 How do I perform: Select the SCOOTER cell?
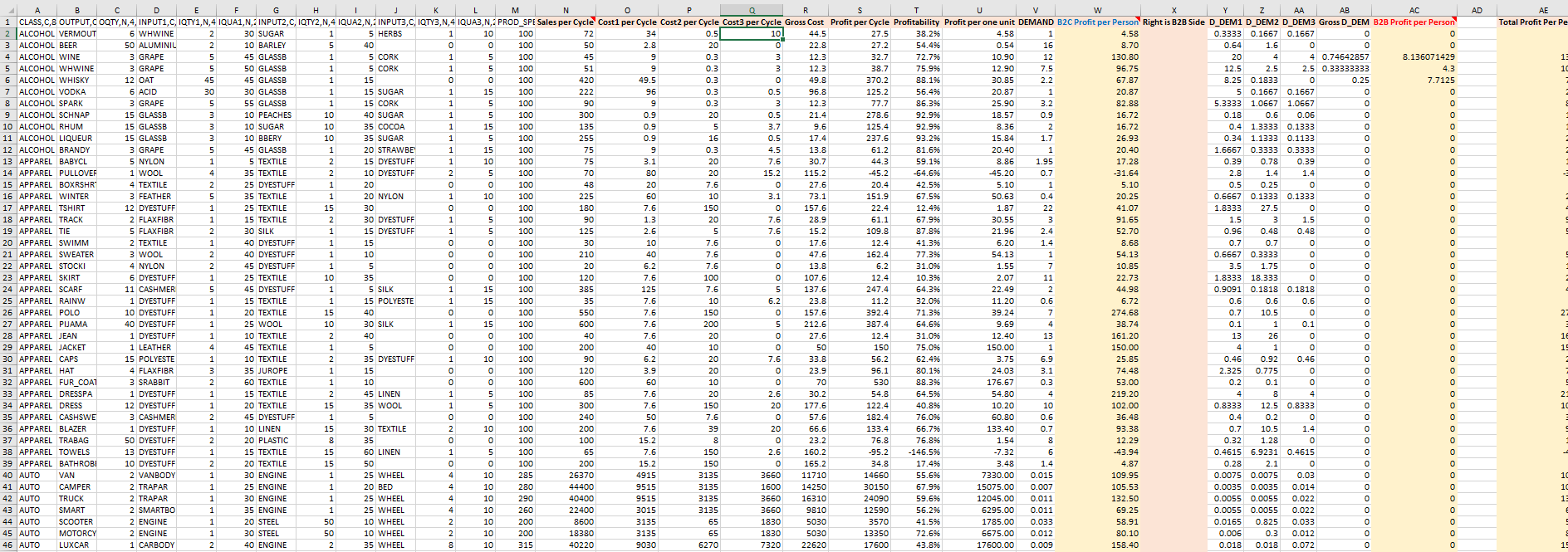click(x=77, y=522)
